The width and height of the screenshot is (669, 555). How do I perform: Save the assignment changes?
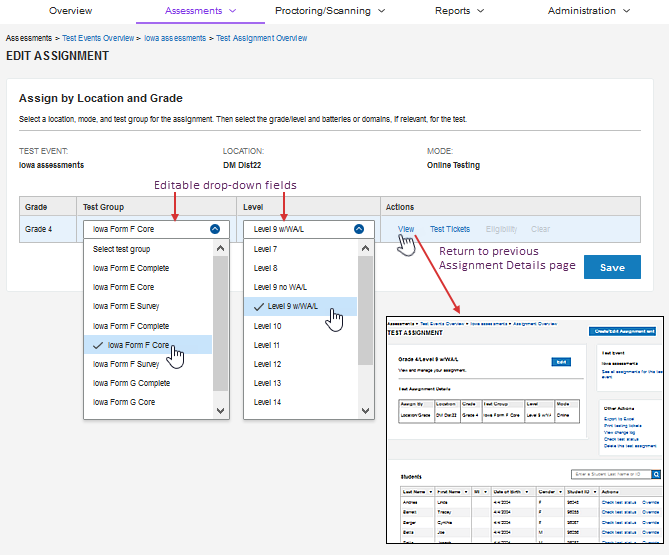point(612,267)
